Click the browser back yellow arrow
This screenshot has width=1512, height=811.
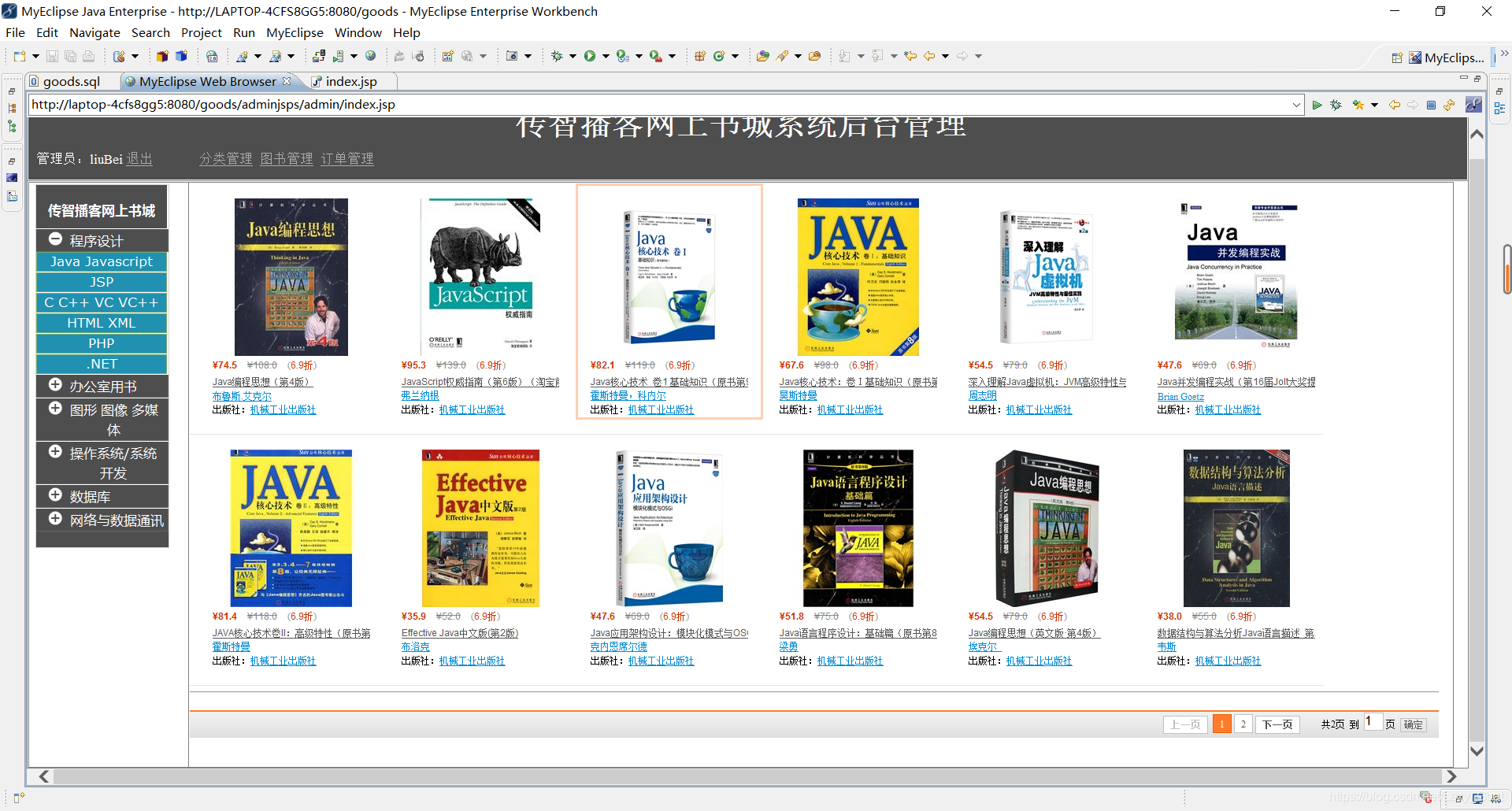point(1394,105)
